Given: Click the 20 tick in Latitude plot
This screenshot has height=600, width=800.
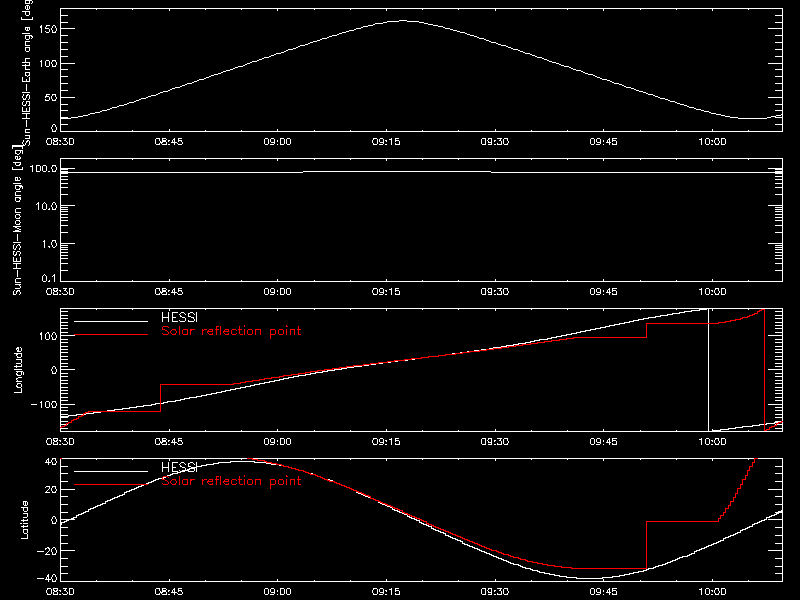Looking at the screenshot, I should coord(51,490).
